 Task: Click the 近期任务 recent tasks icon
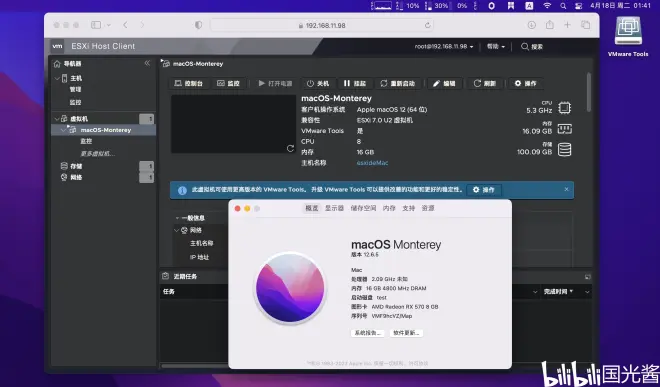[165, 276]
